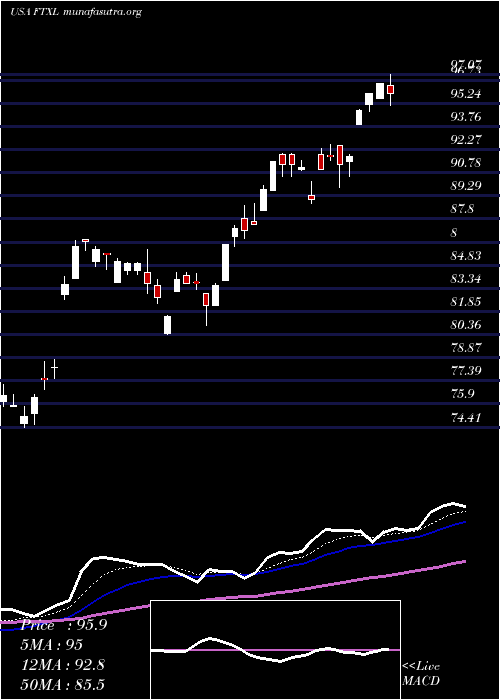Click the 80.36 price axis label
This screenshot has height=700, width=500.
click(466, 325)
